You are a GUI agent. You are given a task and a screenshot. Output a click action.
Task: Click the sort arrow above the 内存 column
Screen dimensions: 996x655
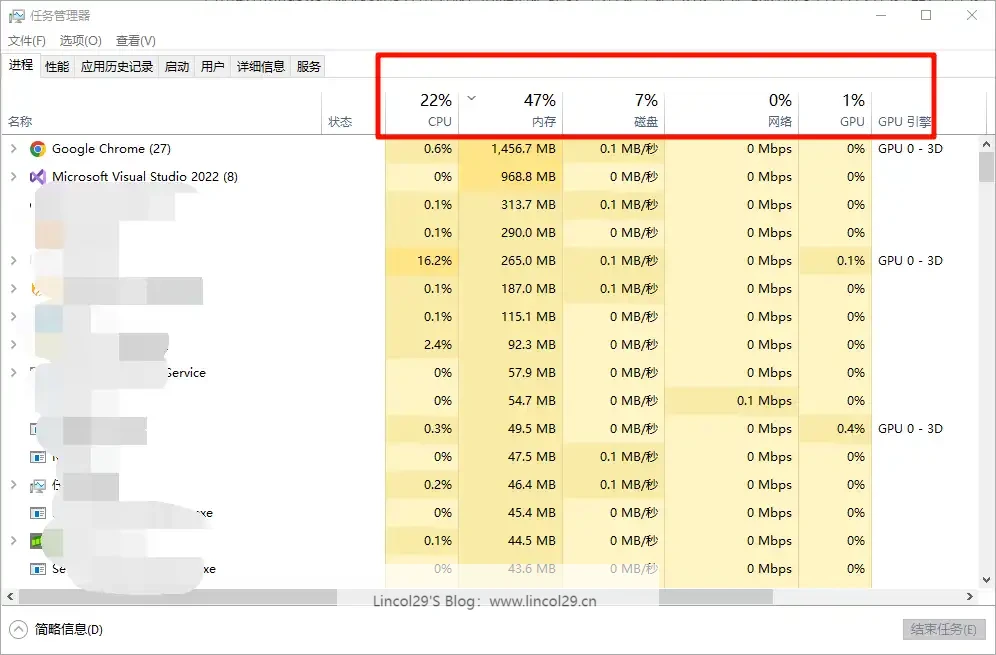pyautogui.click(x=472, y=98)
